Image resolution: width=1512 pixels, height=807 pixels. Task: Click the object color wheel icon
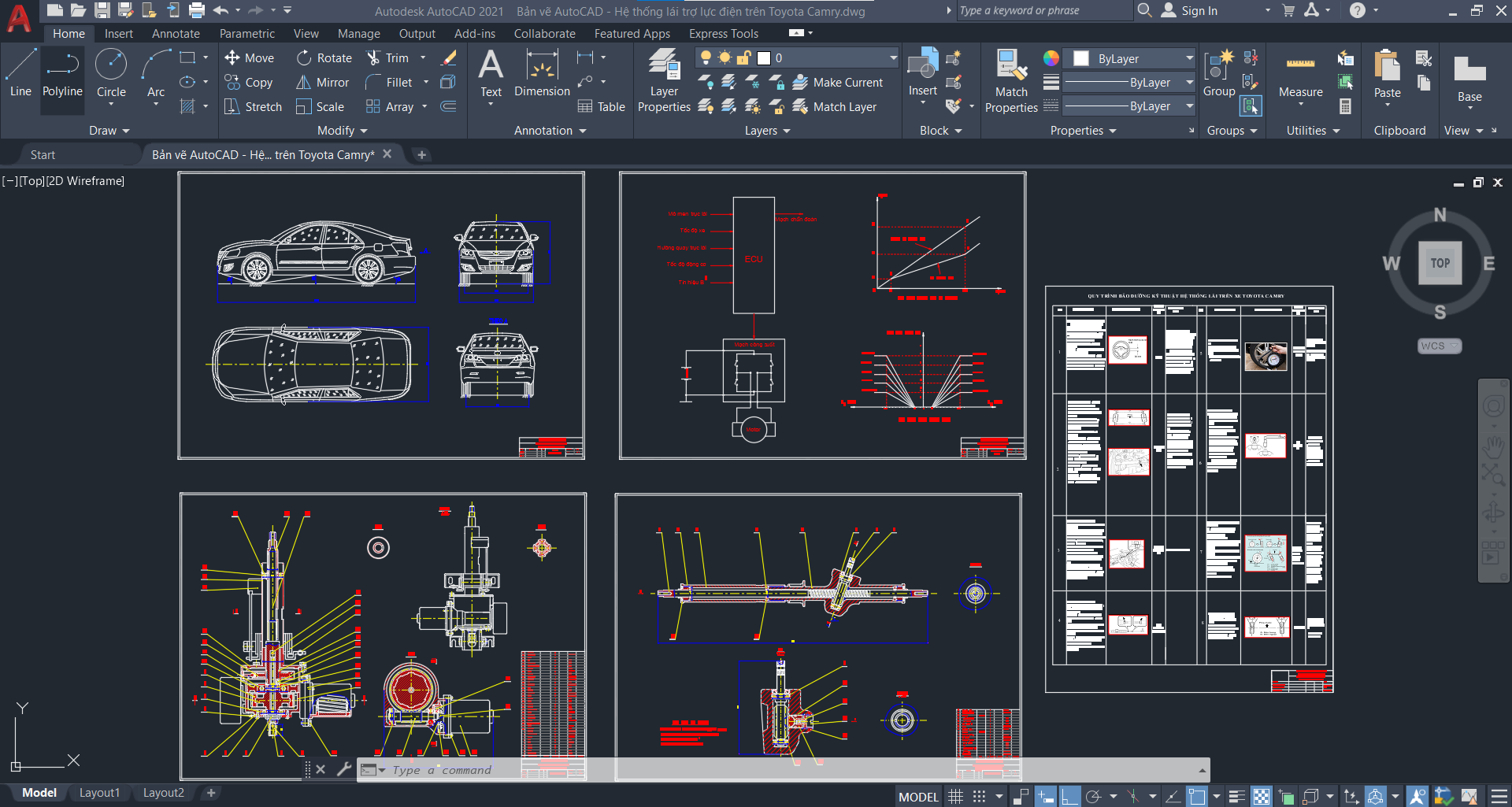coord(1051,58)
